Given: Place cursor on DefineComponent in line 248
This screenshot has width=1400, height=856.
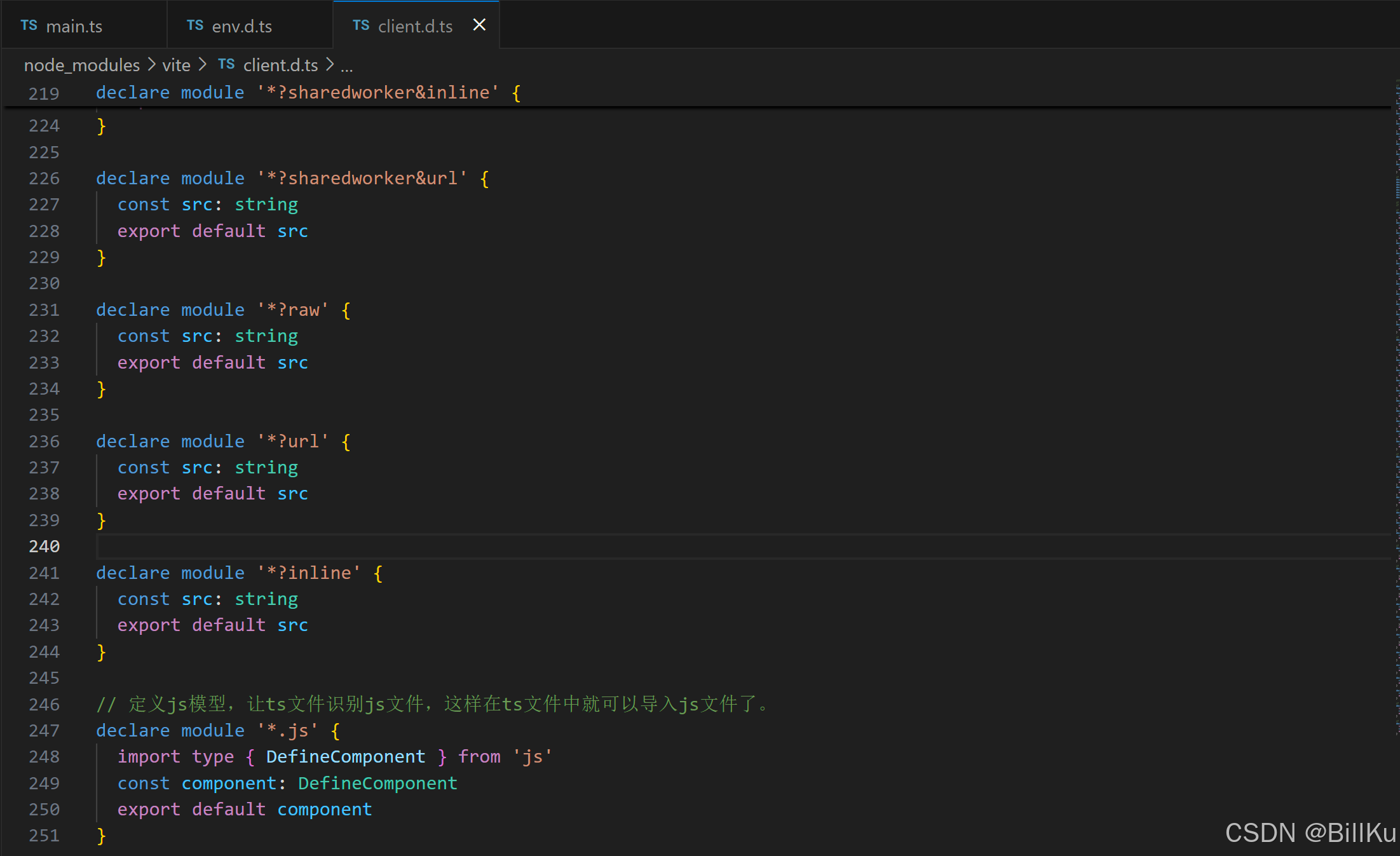Looking at the screenshot, I should click(346, 756).
